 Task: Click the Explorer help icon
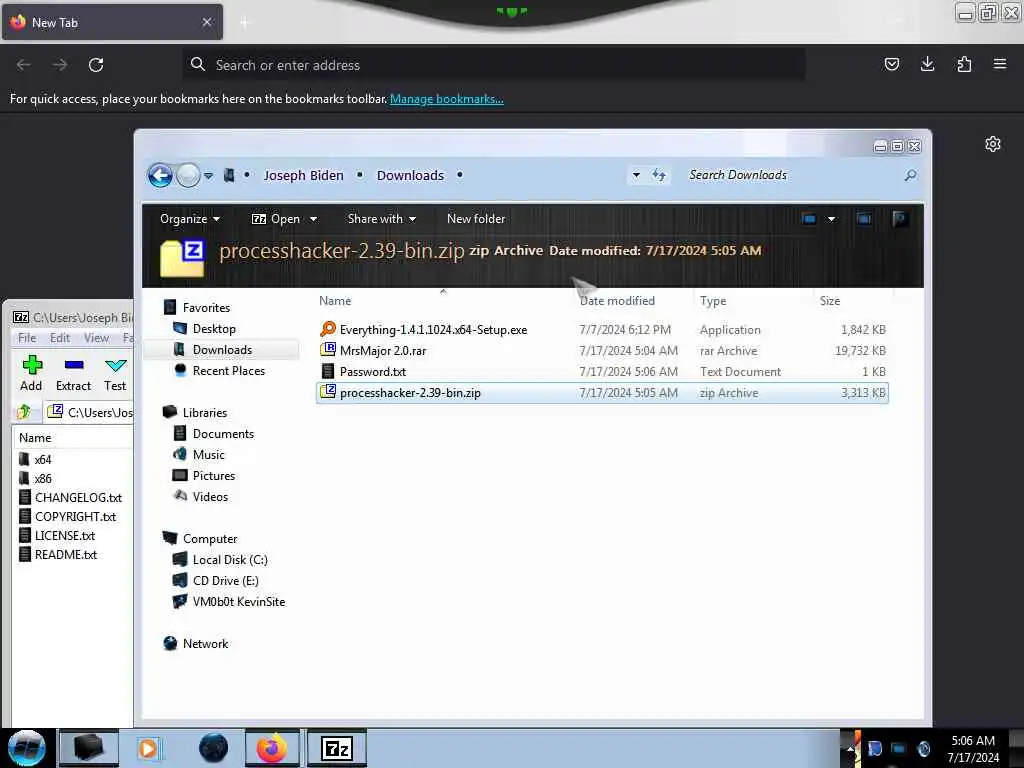(899, 219)
